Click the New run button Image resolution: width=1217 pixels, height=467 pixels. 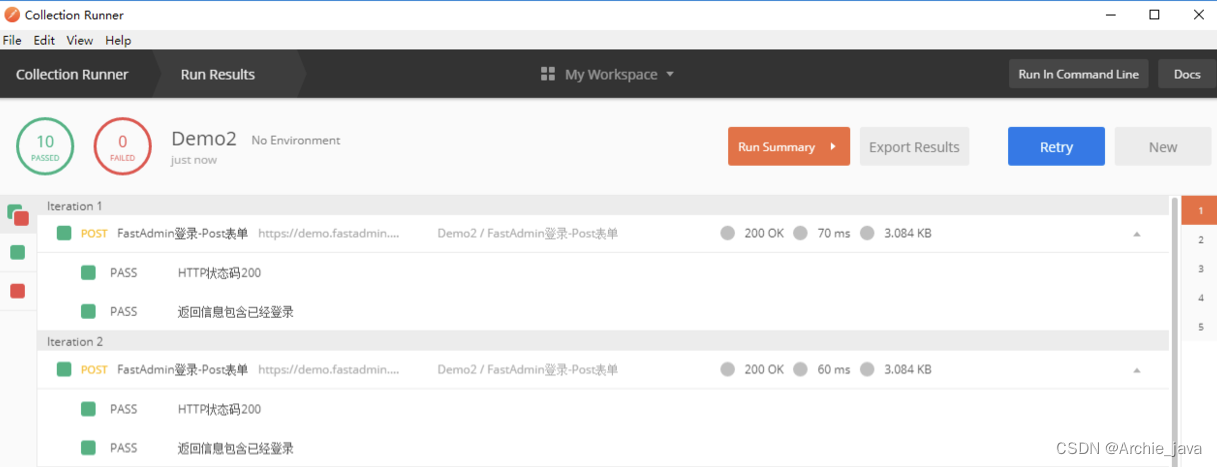click(1163, 147)
